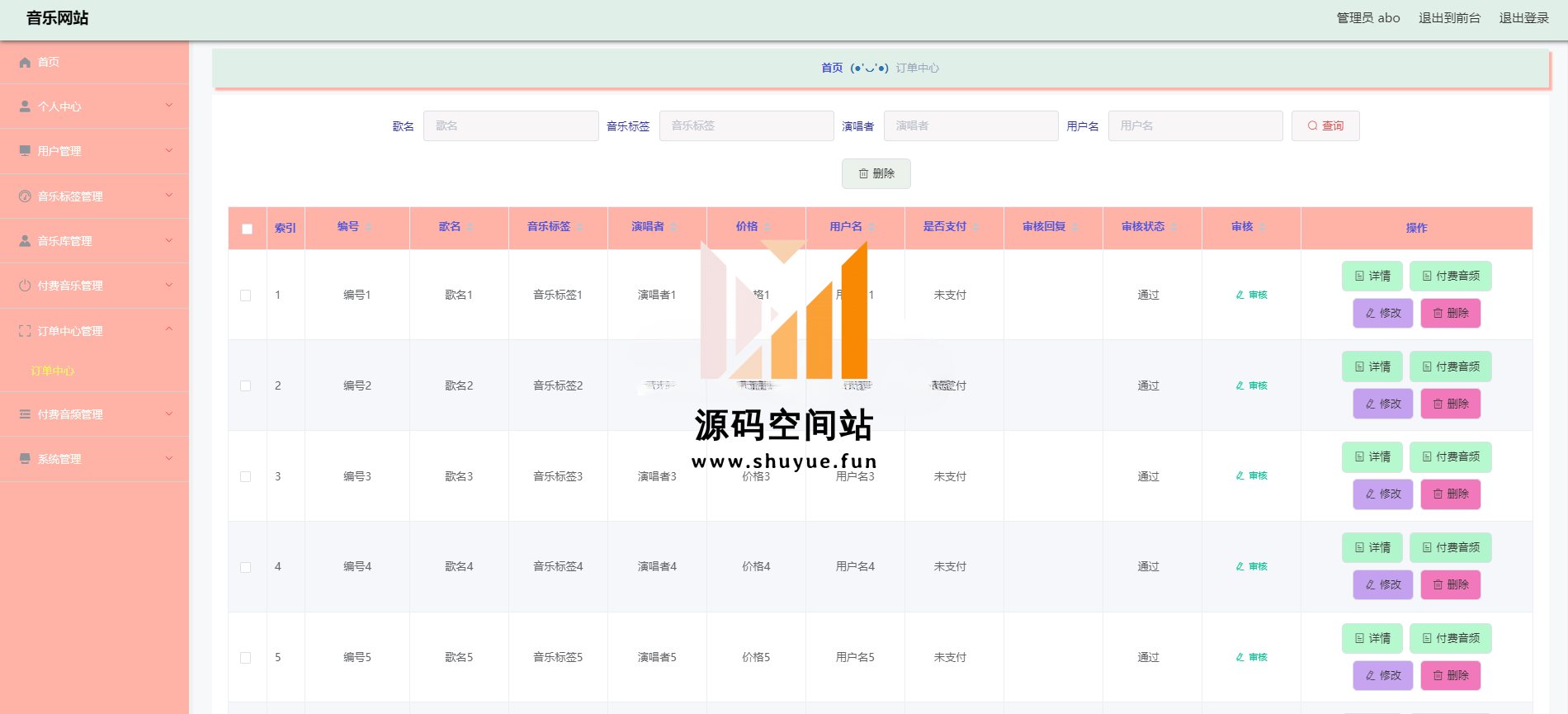Click the 付费音频管理 list icon
The height and width of the screenshot is (714, 1568).
tap(25, 414)
